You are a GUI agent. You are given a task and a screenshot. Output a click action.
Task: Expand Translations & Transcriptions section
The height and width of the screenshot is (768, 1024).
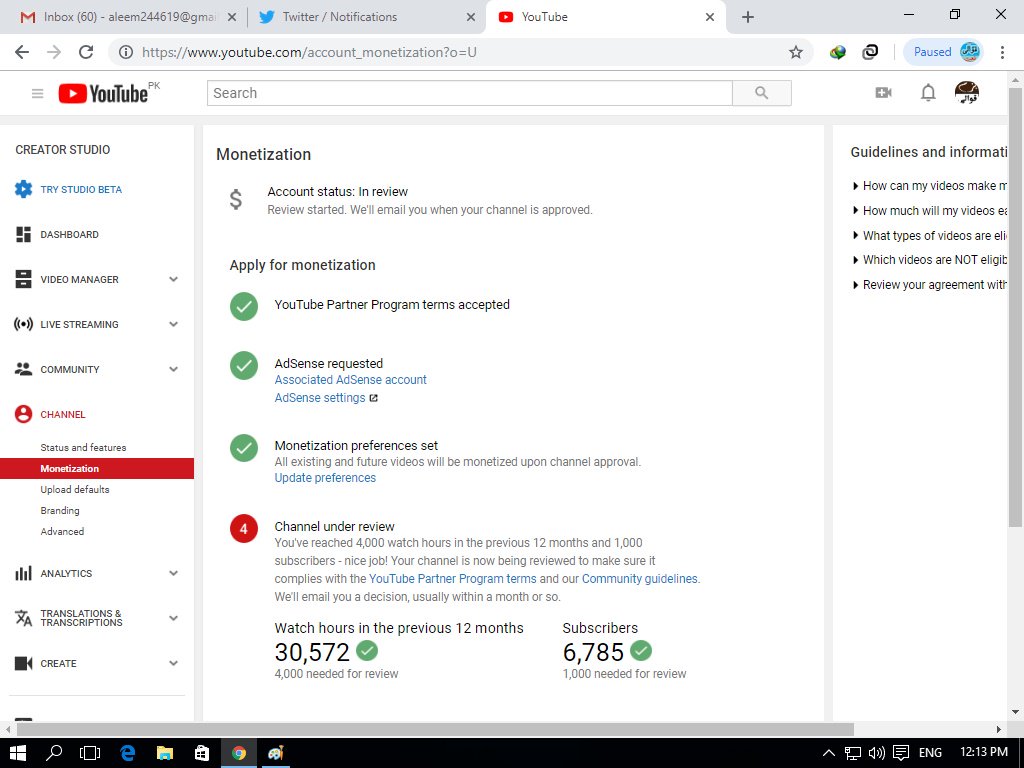pos(174,618)
